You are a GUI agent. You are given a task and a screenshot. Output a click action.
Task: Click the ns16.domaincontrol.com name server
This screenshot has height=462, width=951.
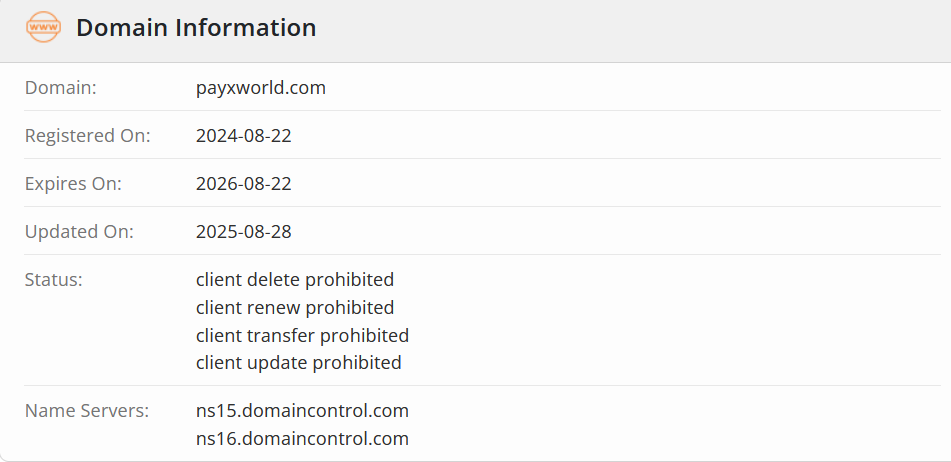click(302, 439)
